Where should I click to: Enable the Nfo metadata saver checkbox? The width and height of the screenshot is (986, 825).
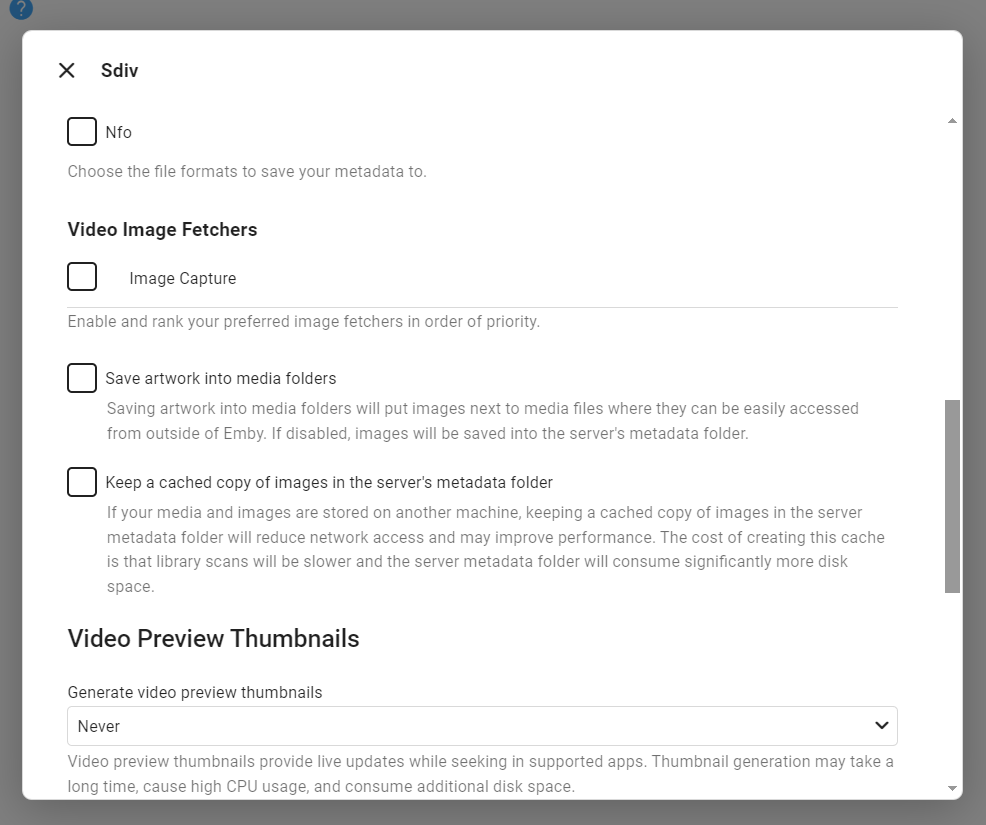82,132
